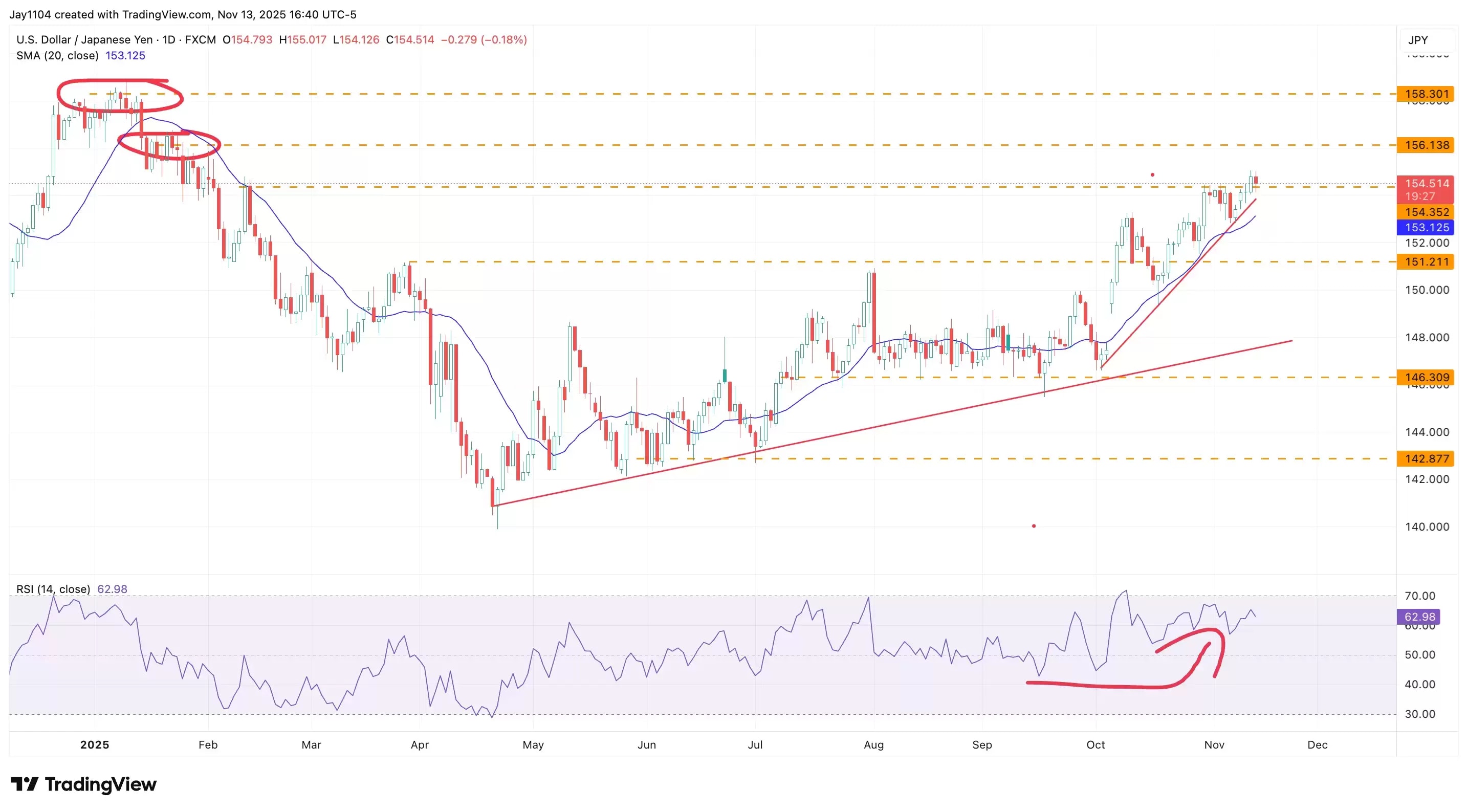Click the 146.309 orange price label
Image resolution: width=1468 pixels, height=812 pixels.
coord(1426,377)
